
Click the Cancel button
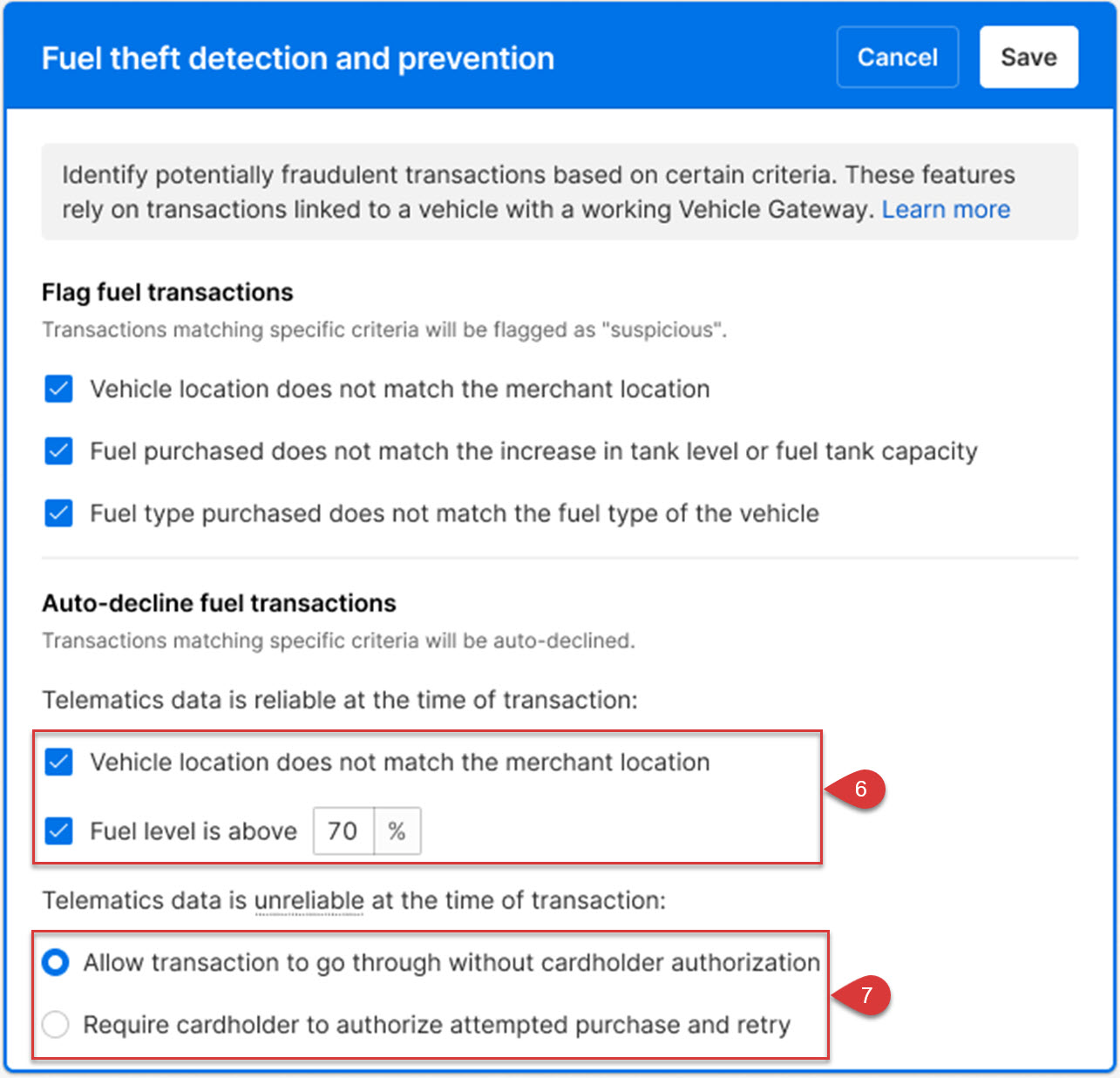pos(897,58)
